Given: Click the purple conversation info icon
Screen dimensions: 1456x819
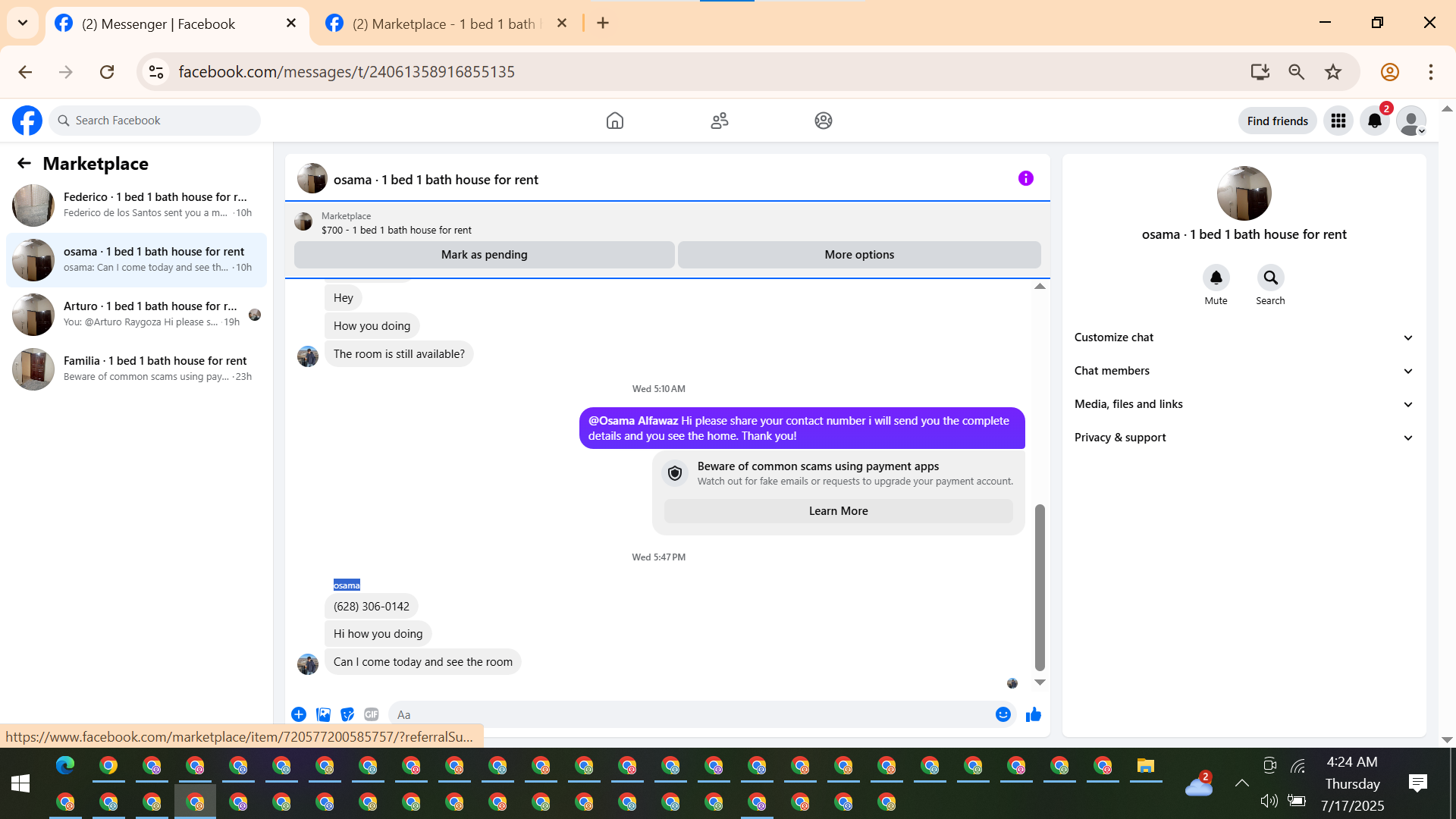Looking at the screenshot, I should pyautogui.click(x=1025, y=179).
